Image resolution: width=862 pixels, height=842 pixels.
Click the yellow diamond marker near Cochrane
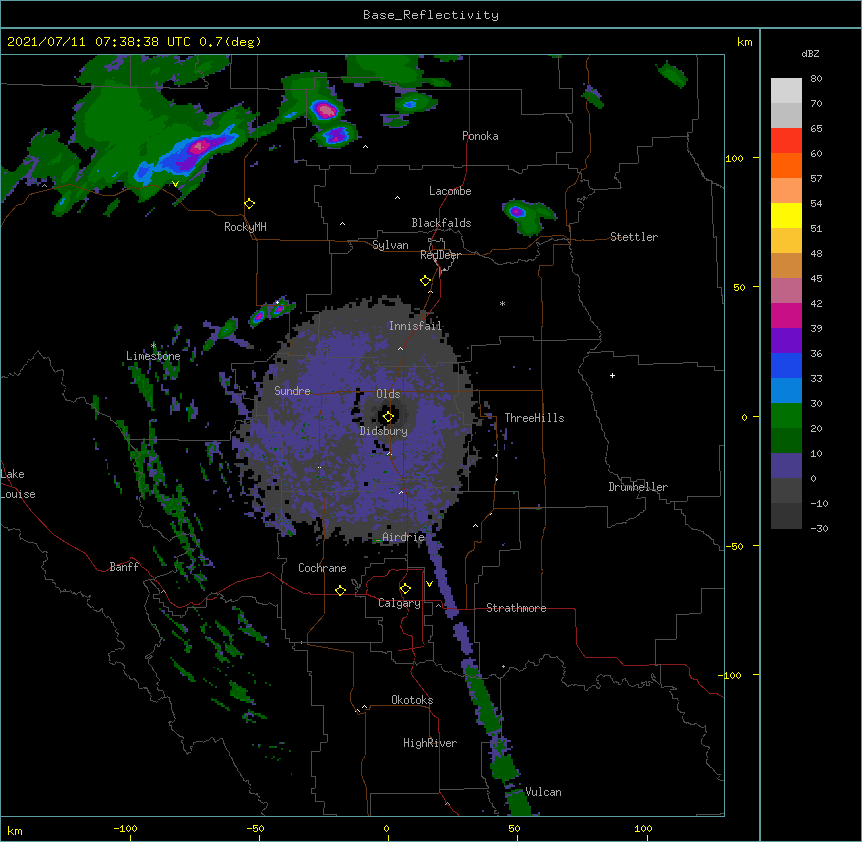[340, 590]
